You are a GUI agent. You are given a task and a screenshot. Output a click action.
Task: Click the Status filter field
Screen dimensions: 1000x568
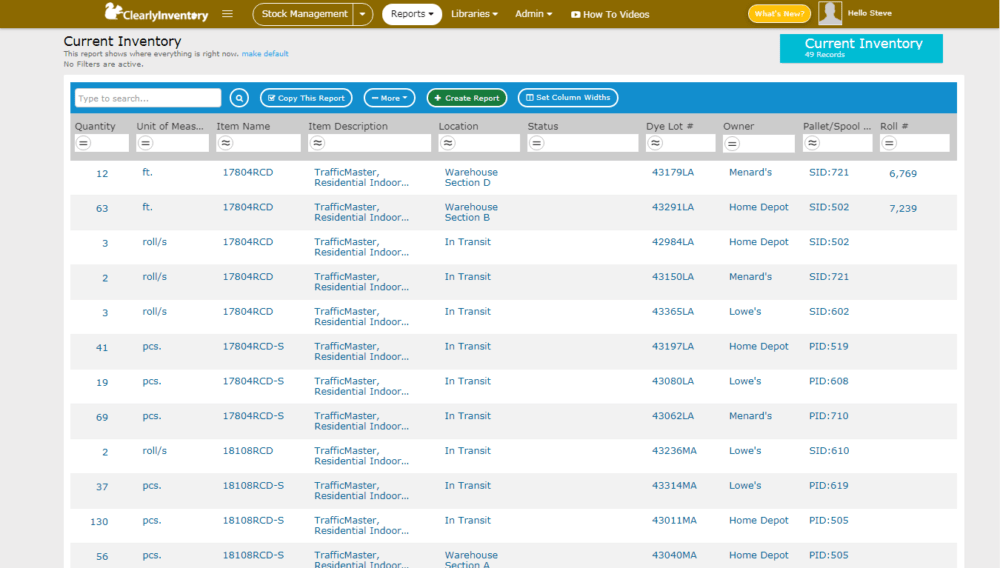(x=582, y=143)
